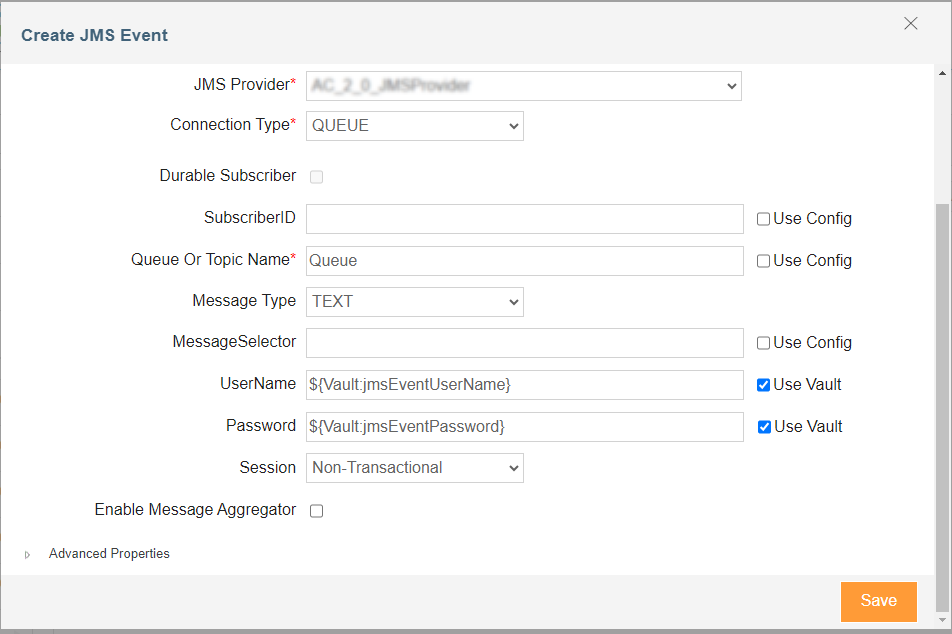Close the Create JMS Event dialog
Viewport: 952px width, 634px height.
pyautogui.click(x=910, y=24)
